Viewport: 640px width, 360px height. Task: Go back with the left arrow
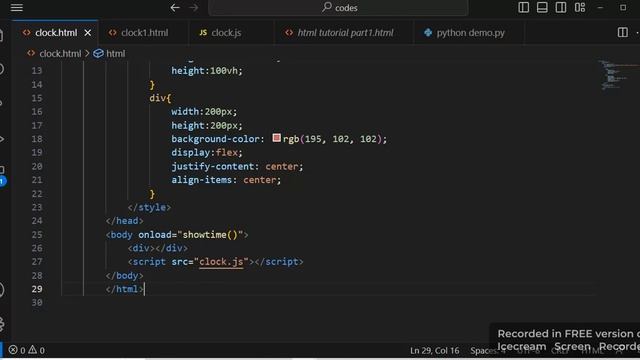click(x=175, y=8)
